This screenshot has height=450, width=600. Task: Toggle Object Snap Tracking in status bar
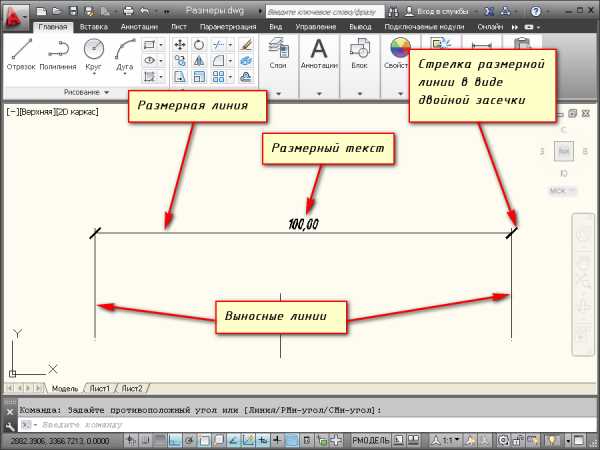point(234,440)
